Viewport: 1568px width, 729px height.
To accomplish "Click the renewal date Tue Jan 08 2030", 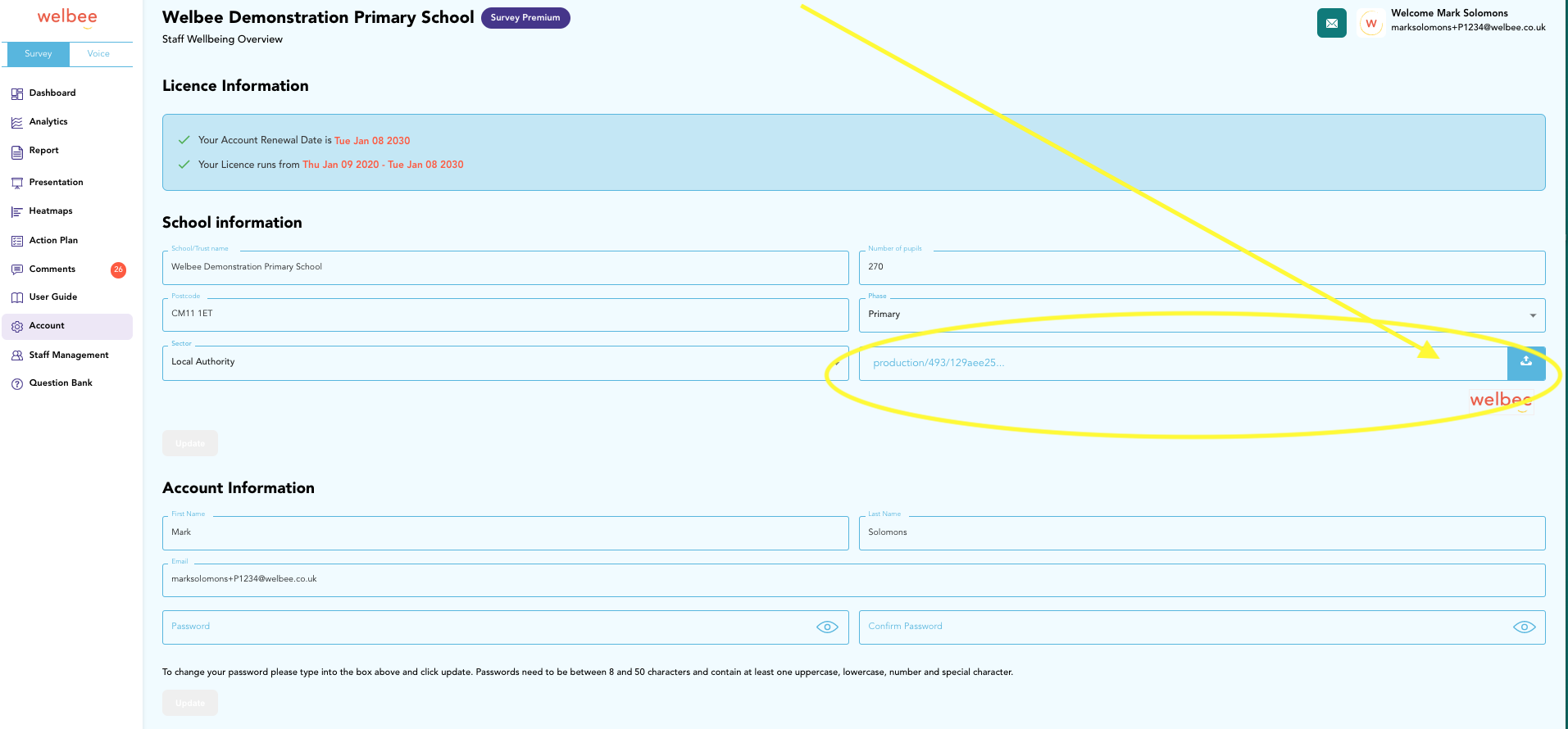I will point(372,141).
